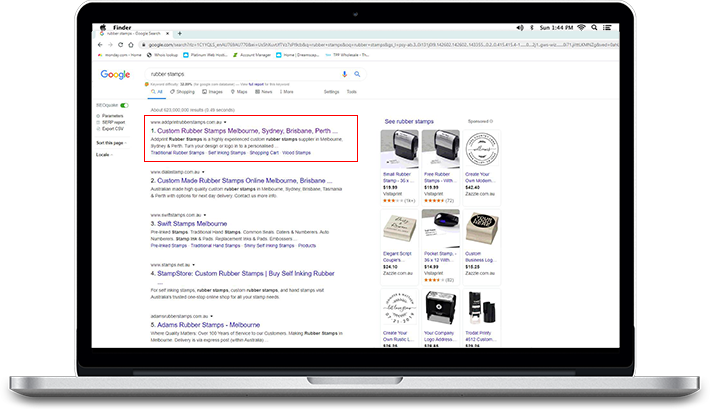The image size is (710, 410).
Task: Adjust volume via menu bar speaker icon
Action: pos(520,28)
